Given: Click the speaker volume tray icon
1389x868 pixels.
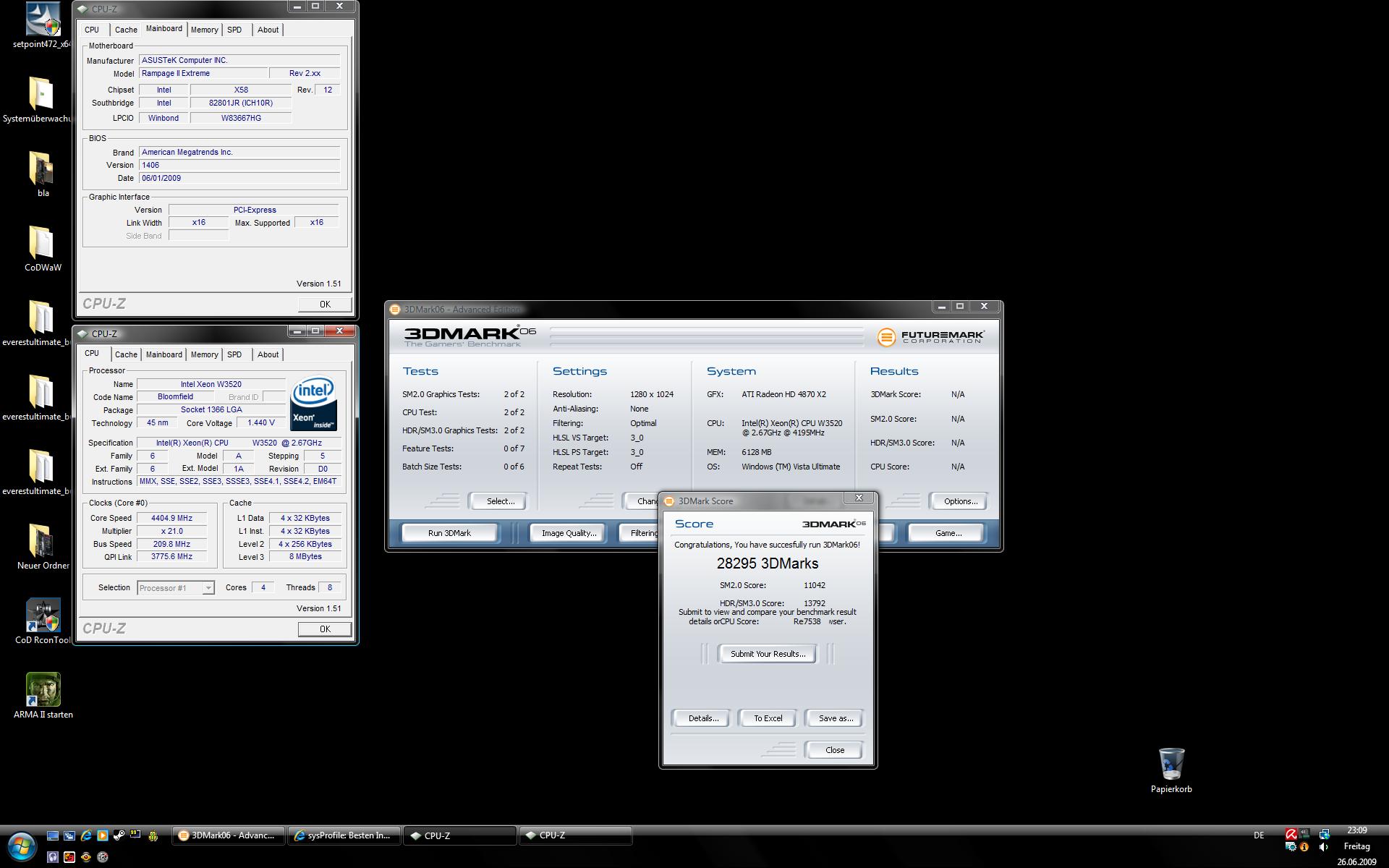Looking at the screenshot, I should tap(1324, 847).
